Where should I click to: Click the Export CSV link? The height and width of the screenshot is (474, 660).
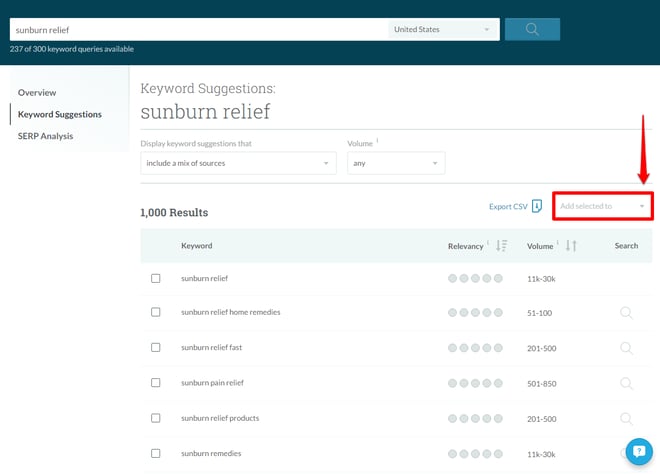[508, 206]
